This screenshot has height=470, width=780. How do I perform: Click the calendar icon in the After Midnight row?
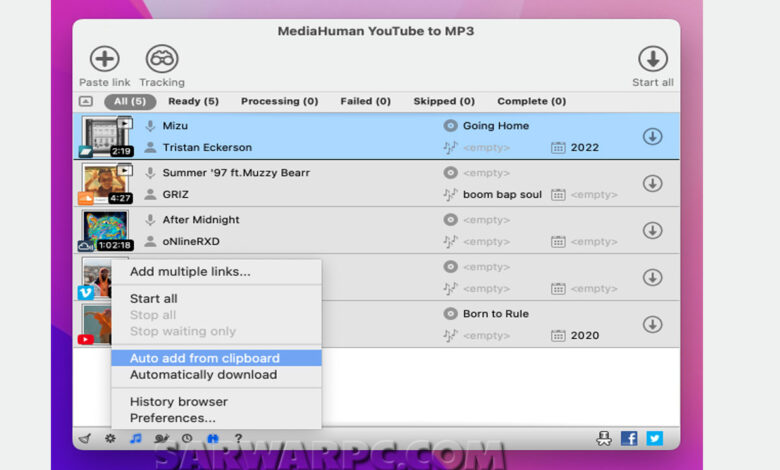[x=558, y=242]
